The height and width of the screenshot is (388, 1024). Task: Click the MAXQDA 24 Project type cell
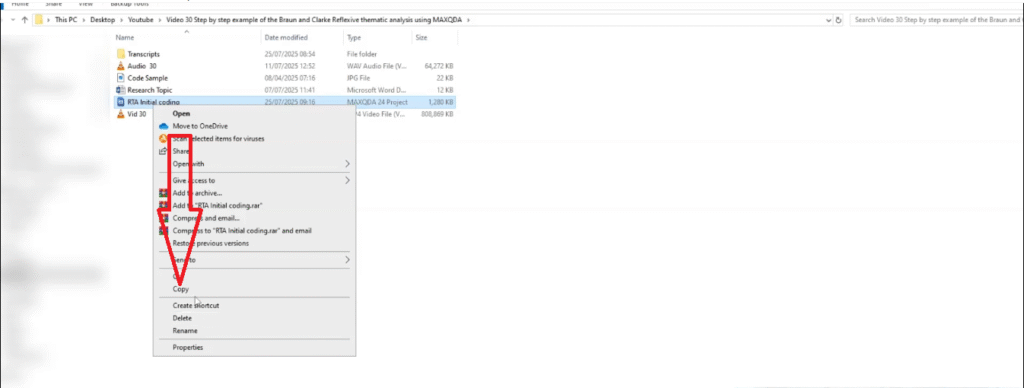pyautogui.click(x=377, y=102)
